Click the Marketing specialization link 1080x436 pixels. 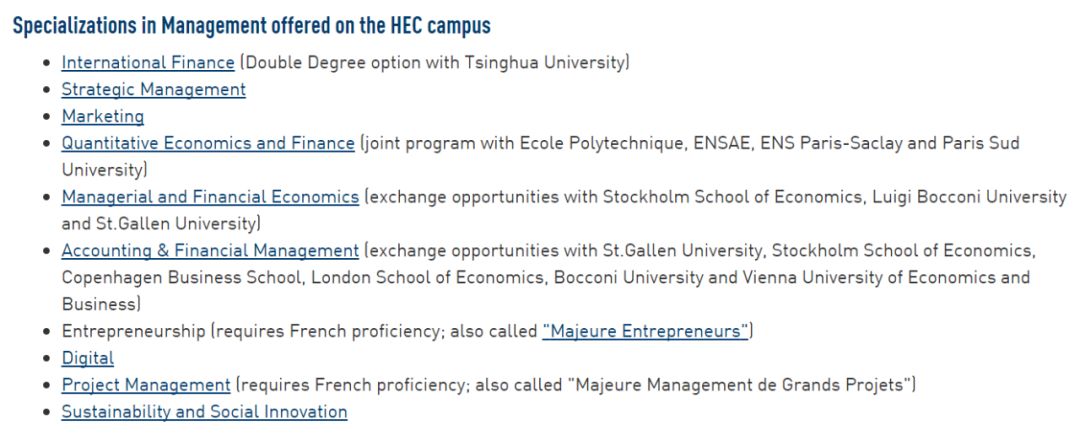103,116
